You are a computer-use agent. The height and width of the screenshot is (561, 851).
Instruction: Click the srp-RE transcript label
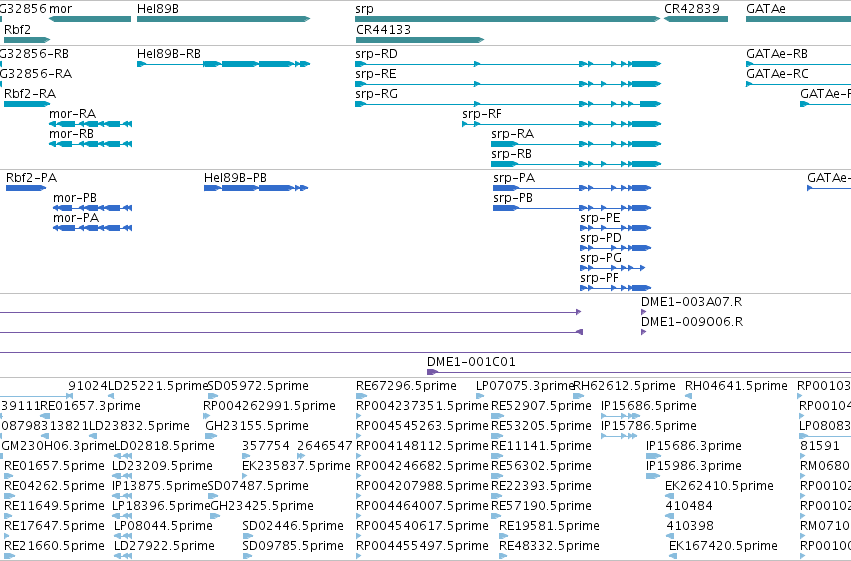376,74
